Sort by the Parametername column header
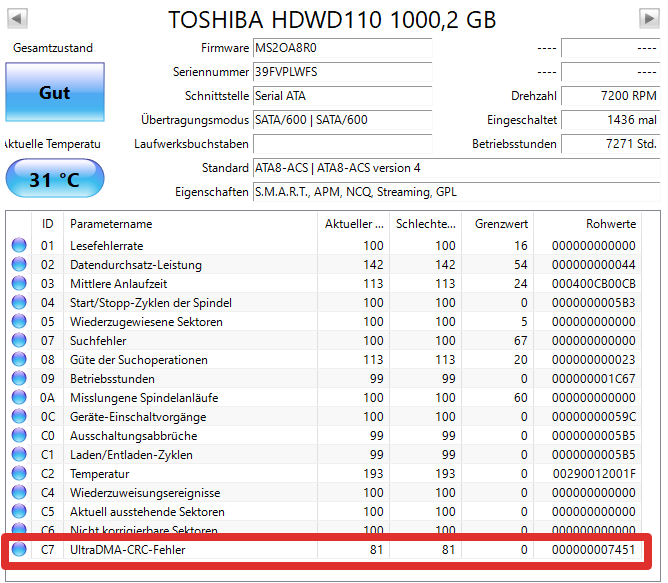The height and width of the screenshot is (583, 668). tap(190, 224)
